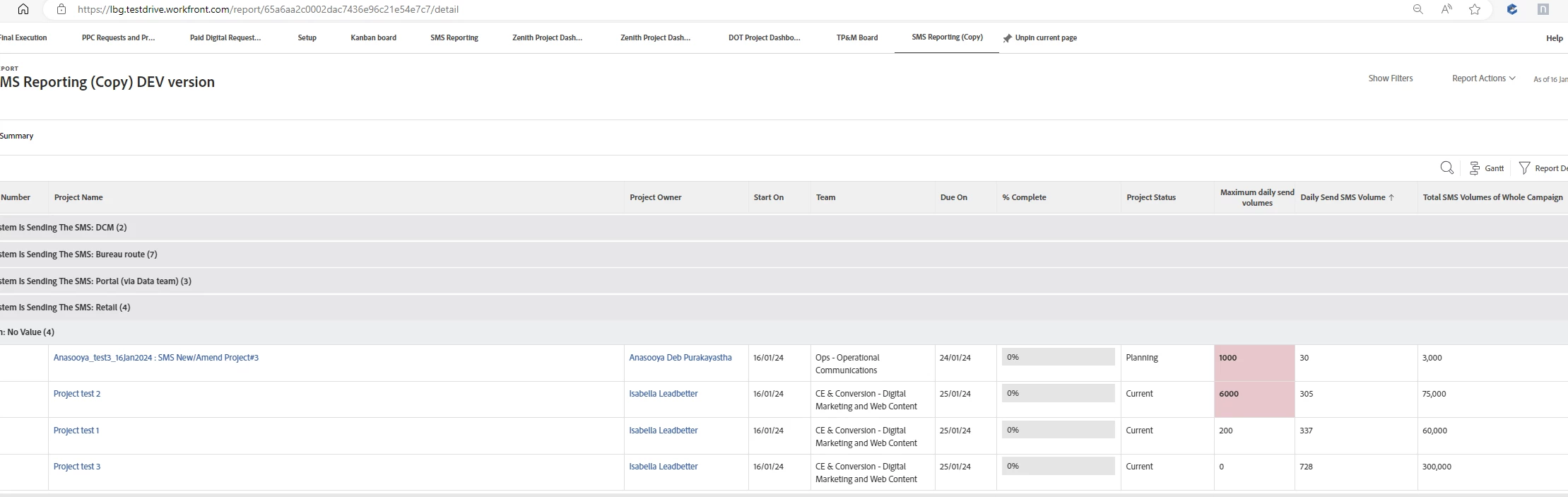Viewport: 1568px width, 497px height.
Task: Sort by Project Owner column
Action: pyautogui.click(x=655, y=197)
